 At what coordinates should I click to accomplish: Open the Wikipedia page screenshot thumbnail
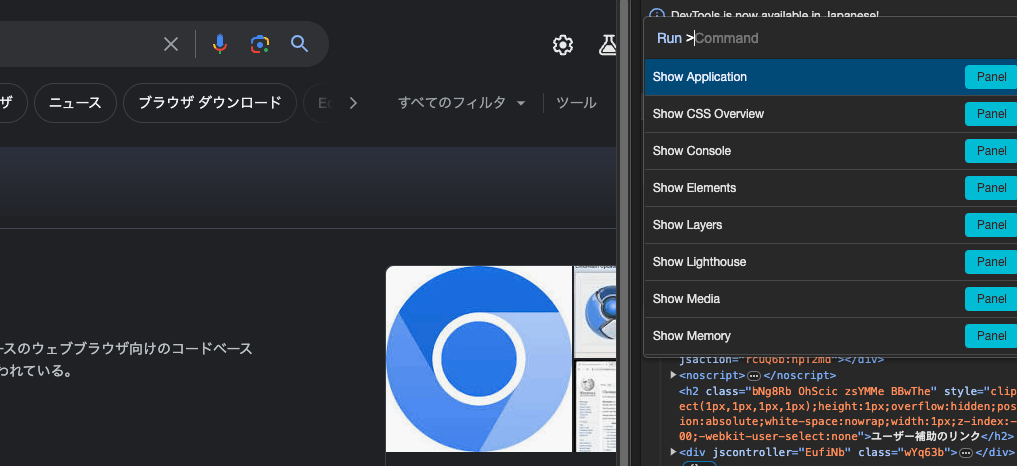595,407
